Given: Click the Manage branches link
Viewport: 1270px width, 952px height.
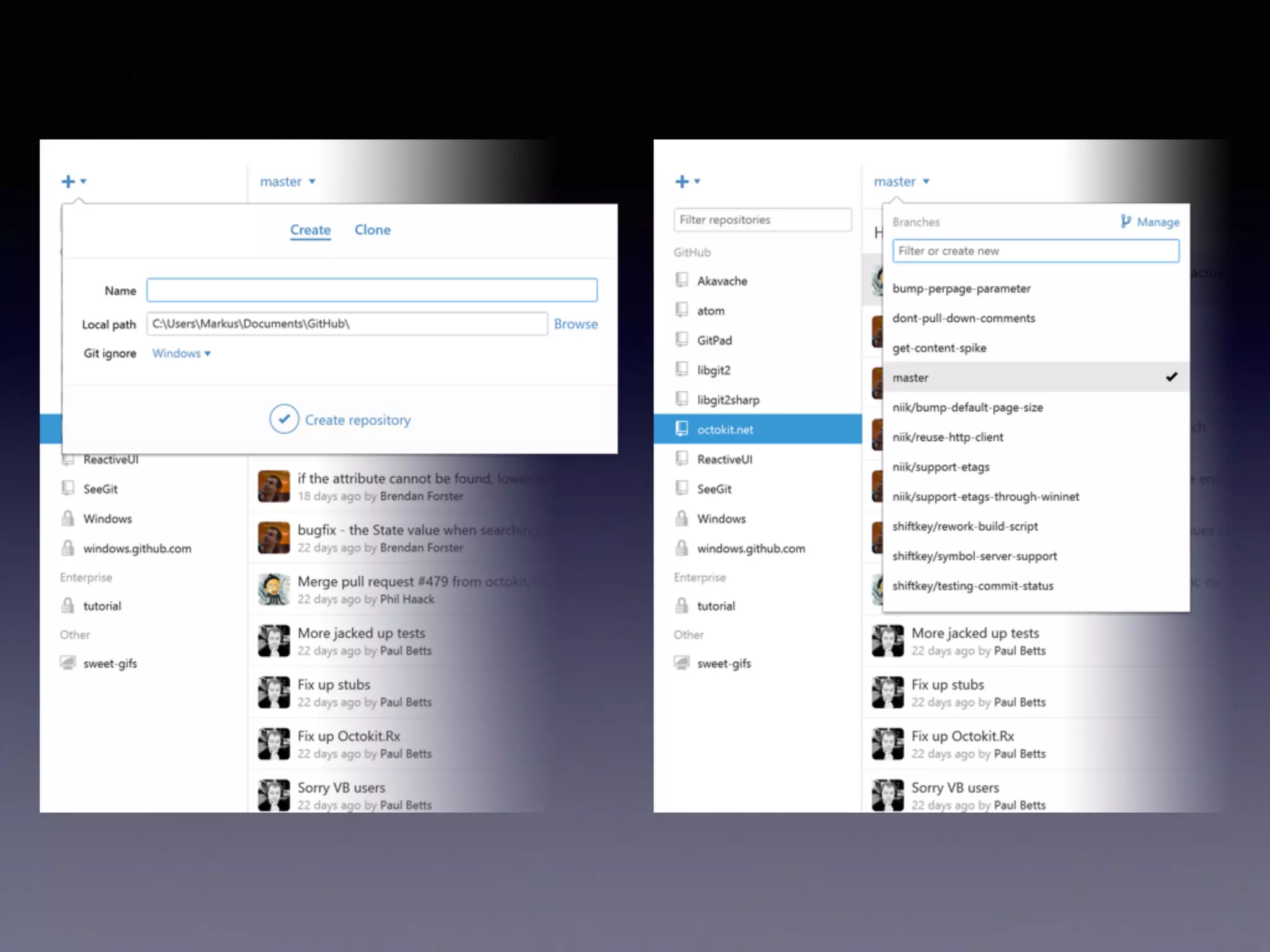Looking at the screenshot, I should (1157, 222).
